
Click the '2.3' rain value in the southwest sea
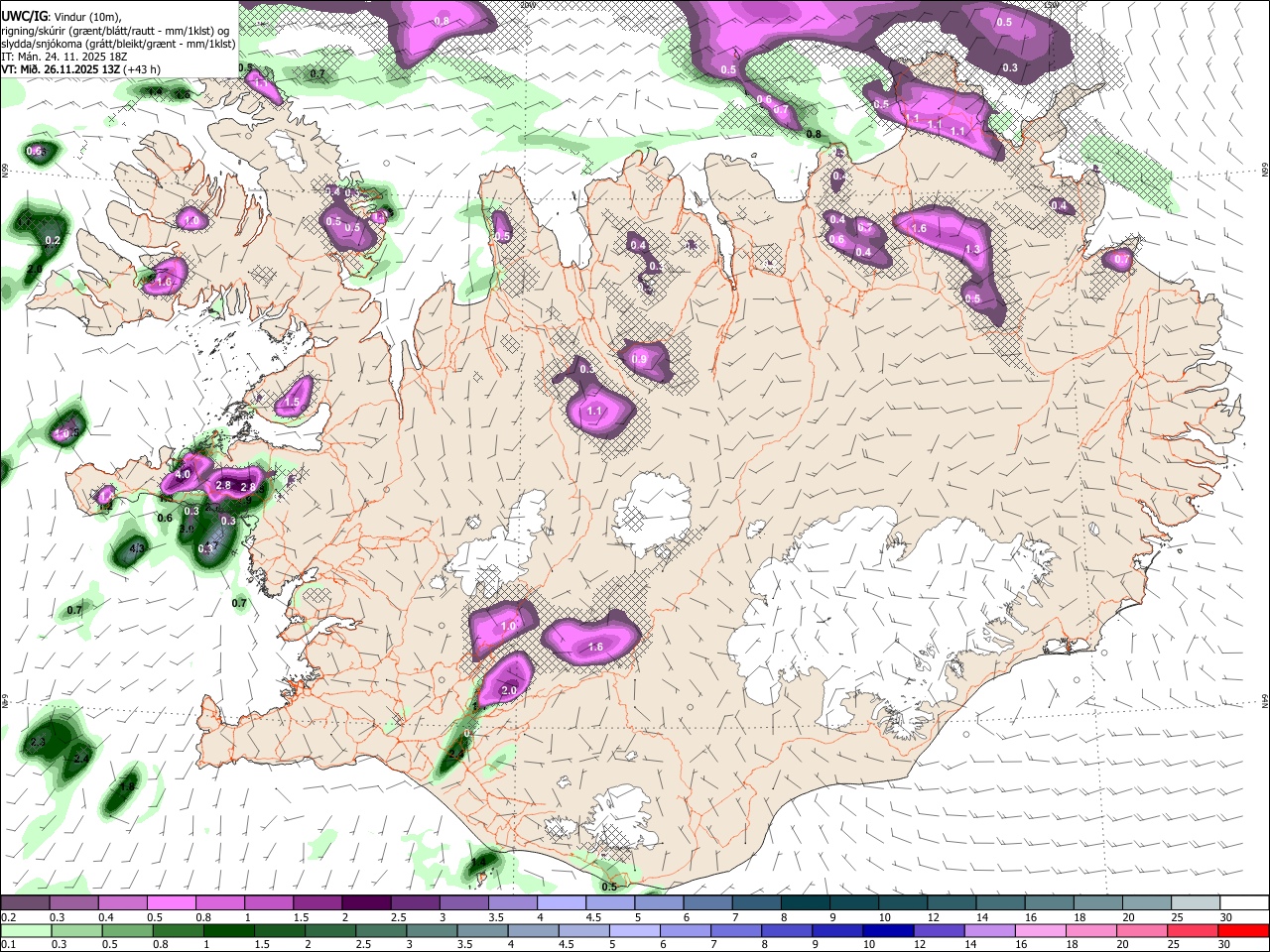(39, 742)
